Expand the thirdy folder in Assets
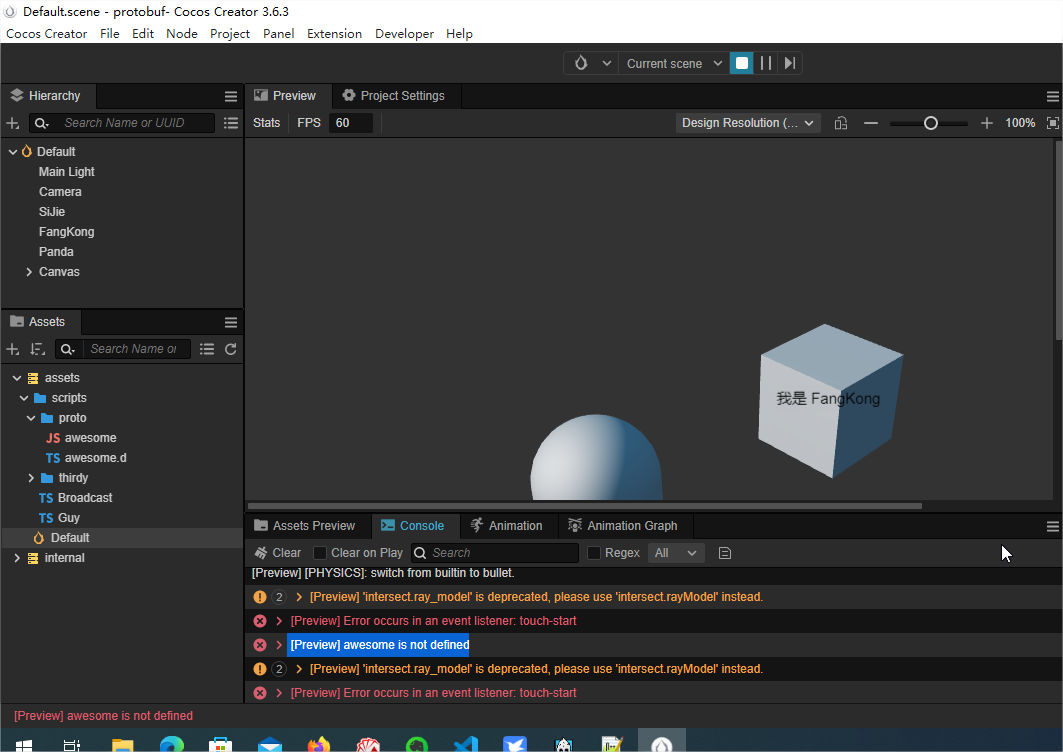 tap(32, 478)
